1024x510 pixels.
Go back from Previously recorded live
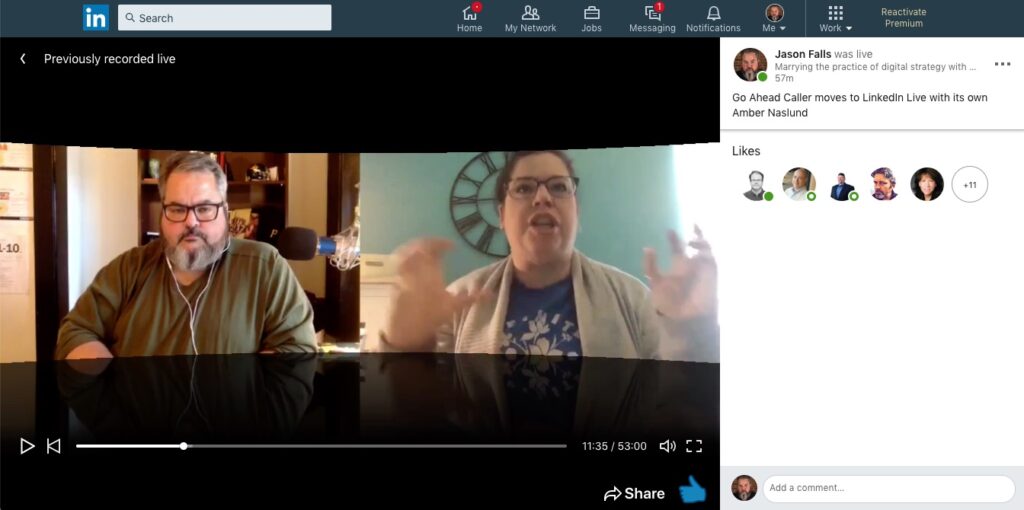(x=23, y=59)
